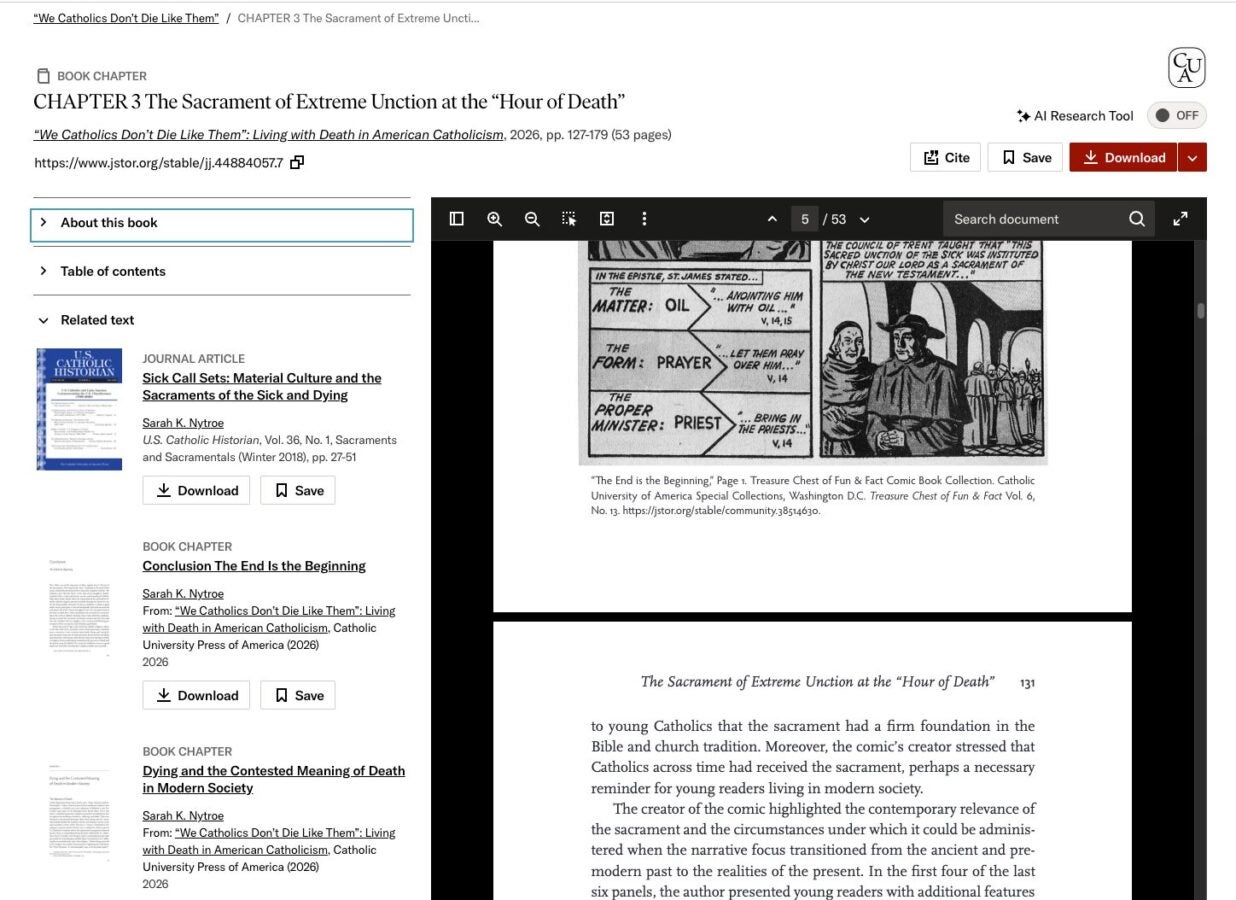This screenshot has width=1236, height=900.
Task: Open the italic book title link under chapter heading
Action: tap(268, 134)
